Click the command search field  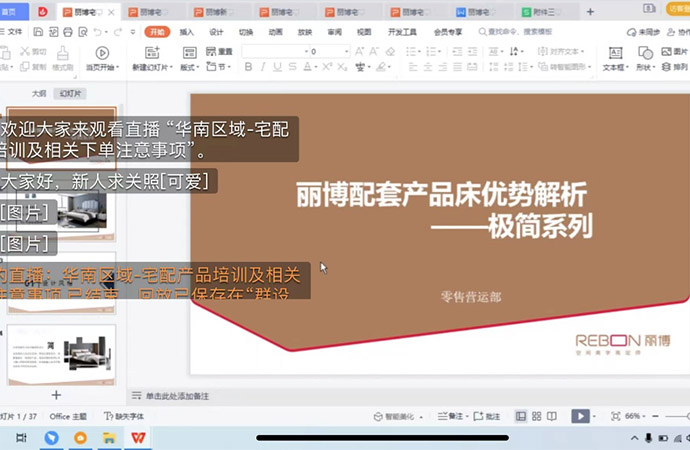pyautogui.click(x=515, y=32)
